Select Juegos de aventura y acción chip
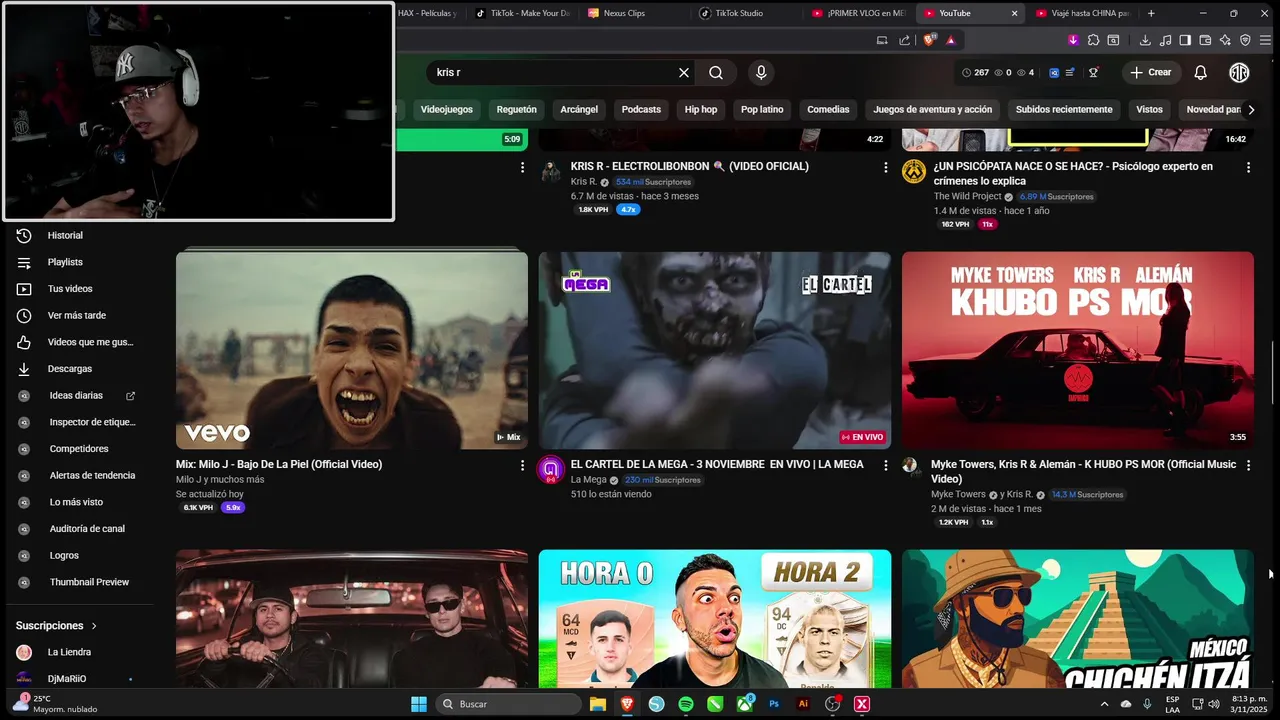The image size is (1280, 720). click(933, 110)
